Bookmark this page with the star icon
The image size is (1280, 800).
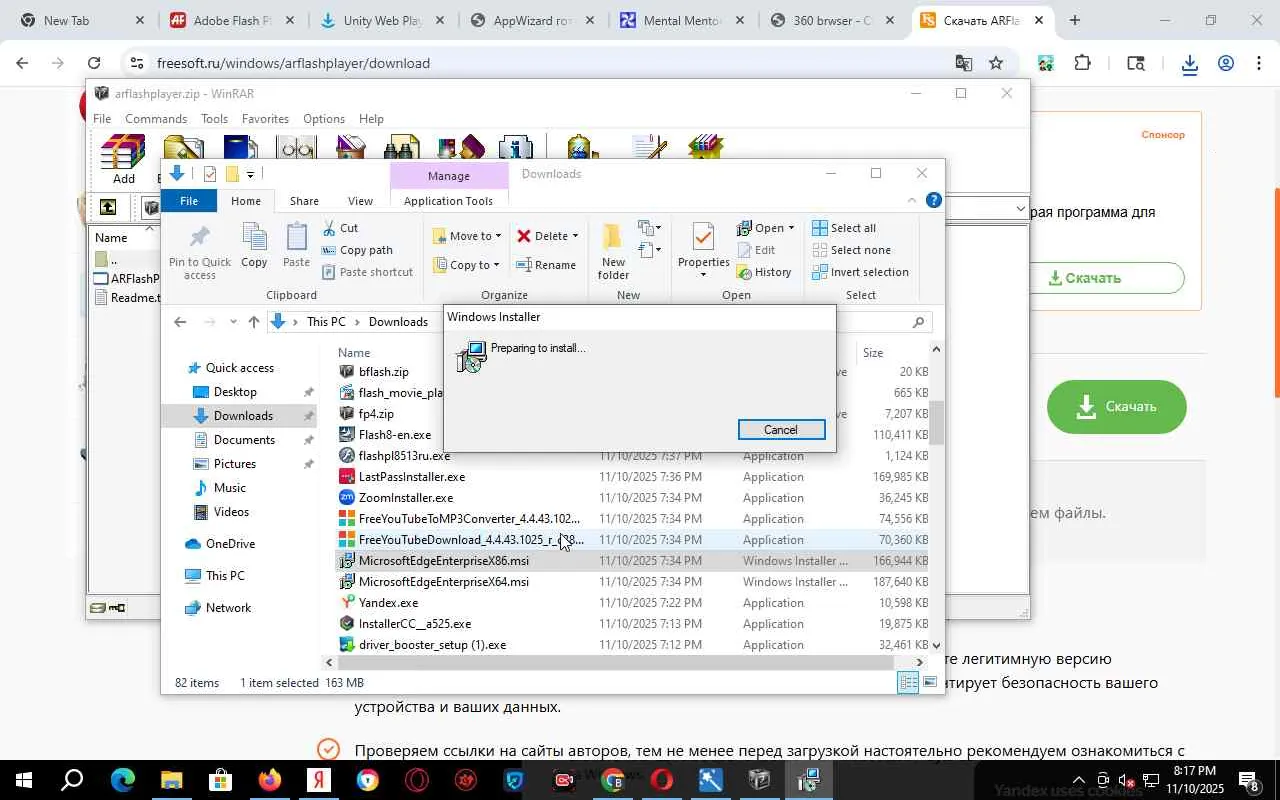996,63
